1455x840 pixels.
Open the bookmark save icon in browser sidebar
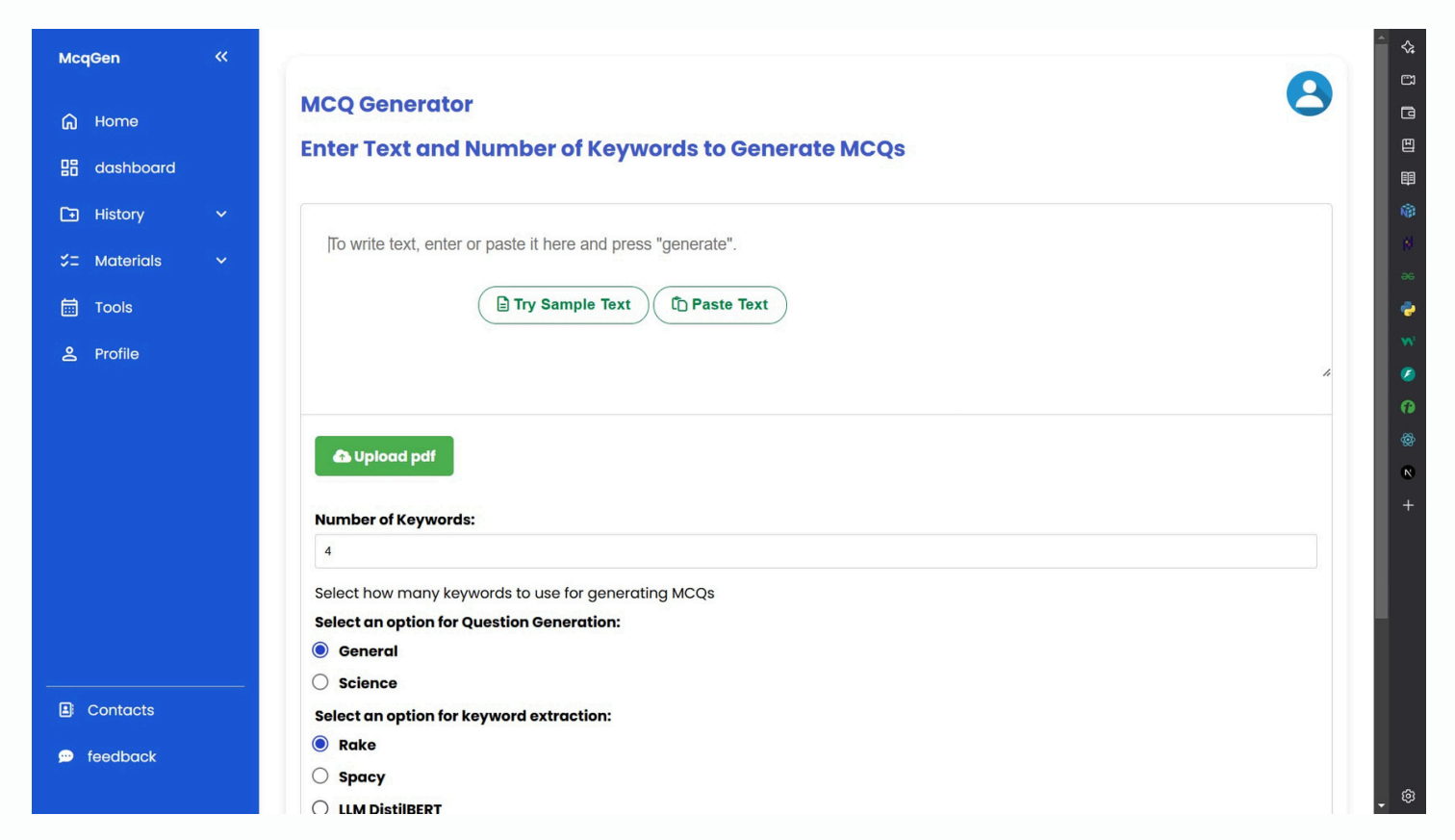[1408, 145]
